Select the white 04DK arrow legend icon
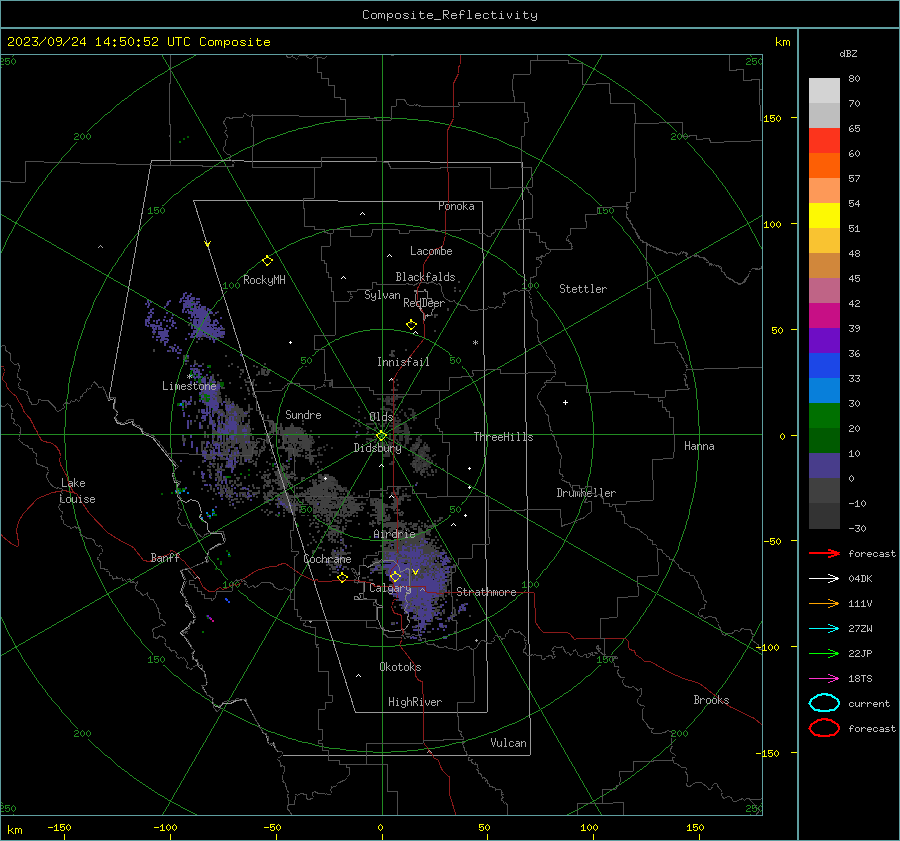900x841 pixels. (824, 579)
